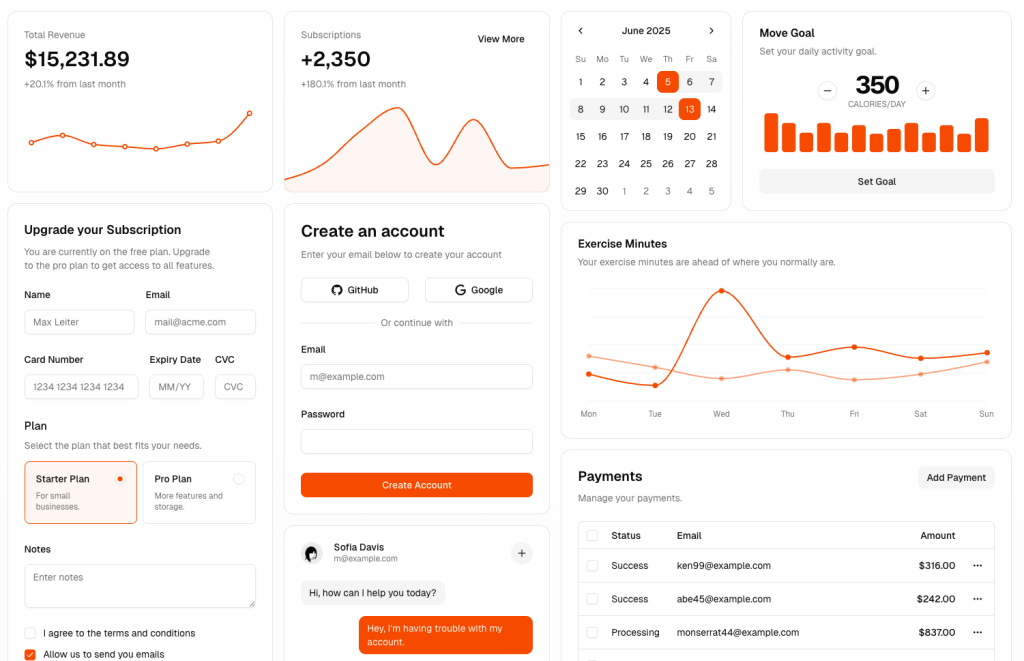
Task: Open actions menu for monserrat44@example.com payment
Action: click(x=977, y=632)
